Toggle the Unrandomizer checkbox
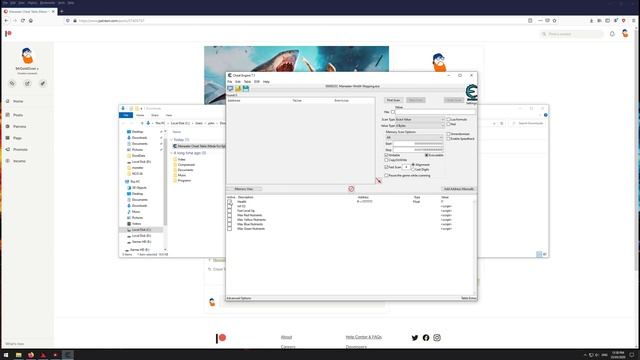Screen dimensions: 640x360 pyautogui.click(x=448, y=134)
